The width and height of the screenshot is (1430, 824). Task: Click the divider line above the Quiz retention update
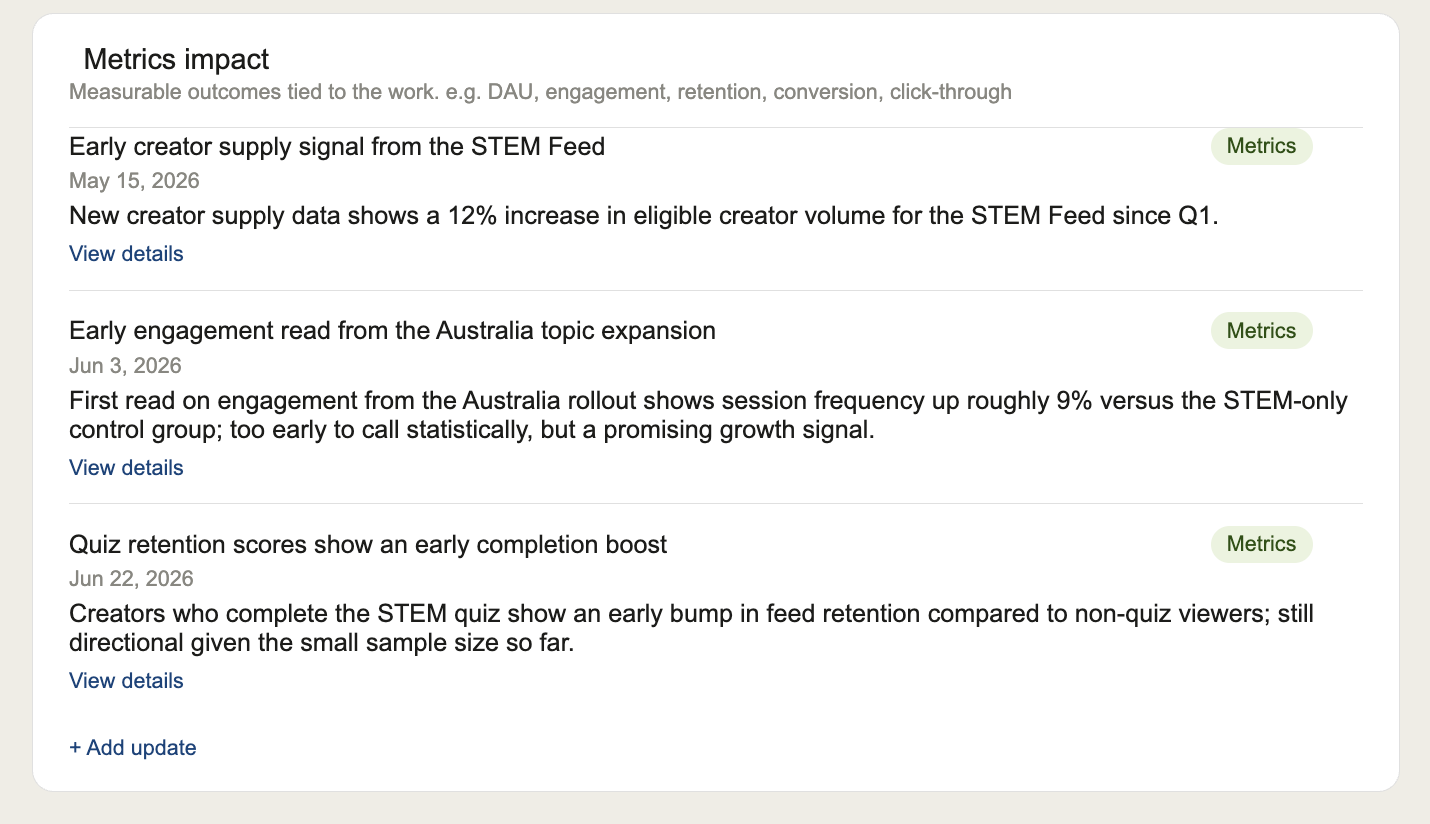click(x=716, y=504)
